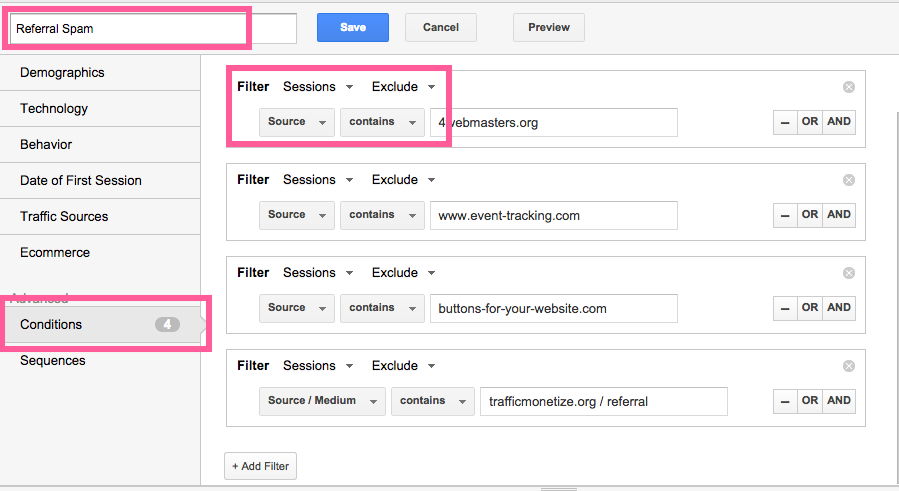Click the Referral Spam segment name field
Screen dimensions: 899x491
click(x=153, y=29)
